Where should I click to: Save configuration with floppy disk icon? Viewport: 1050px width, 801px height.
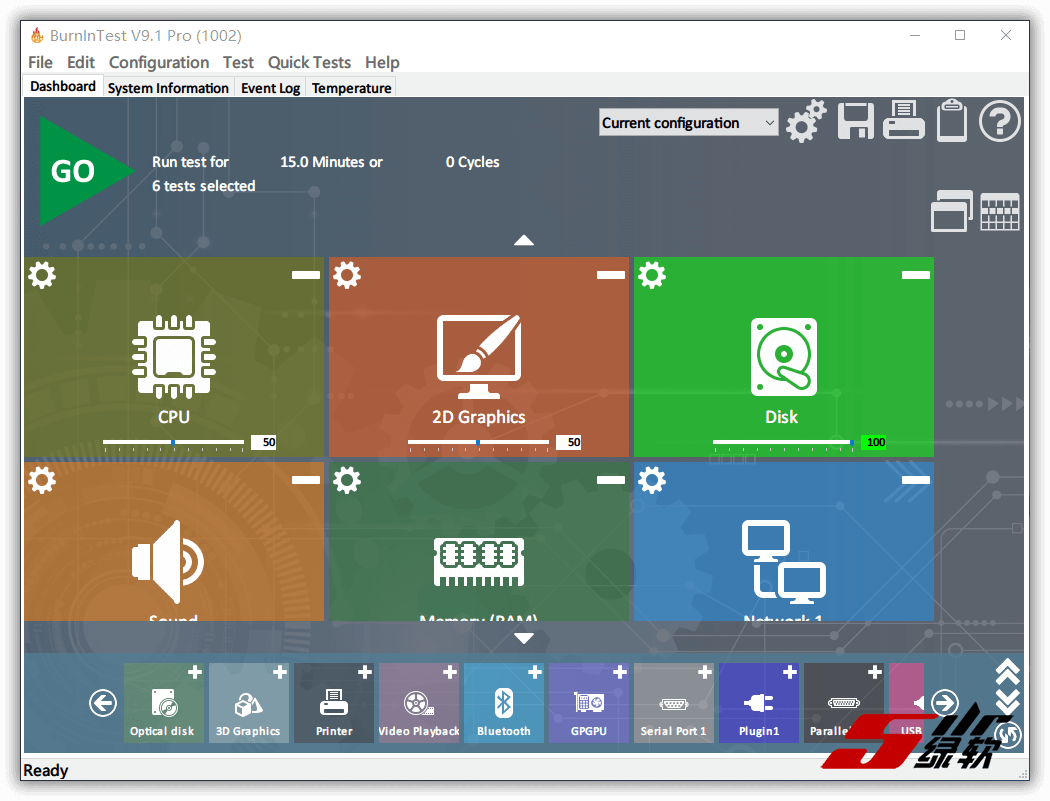pos(855,121)
